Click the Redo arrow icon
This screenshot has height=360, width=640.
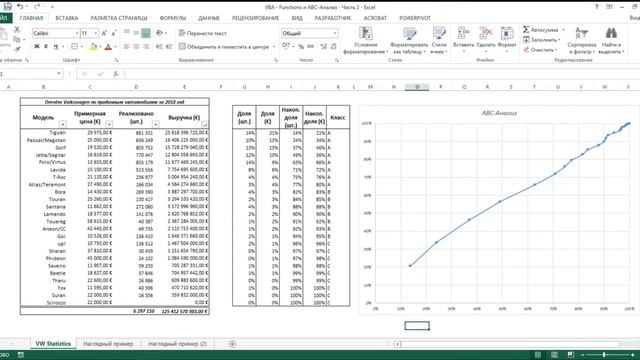click(x=37, y=7)
